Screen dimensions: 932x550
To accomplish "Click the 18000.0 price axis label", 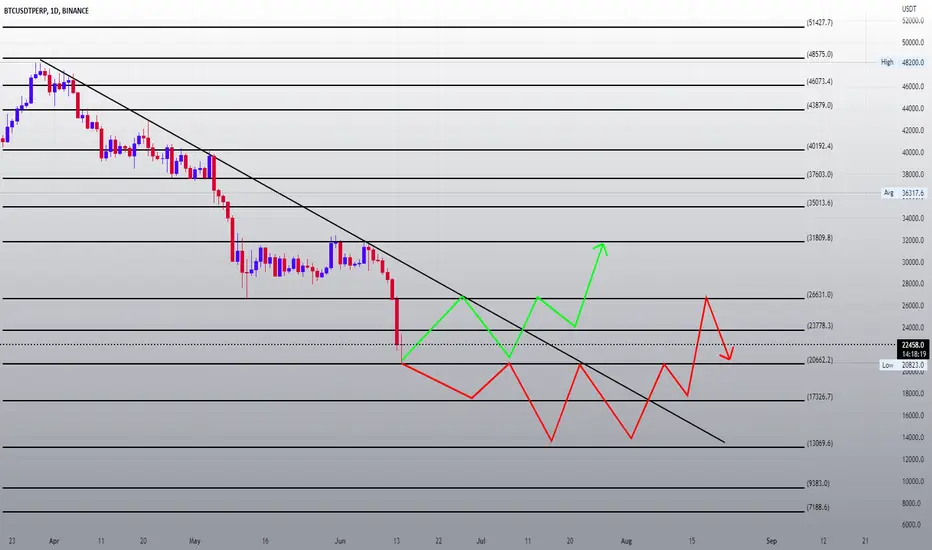I will click(913, 394).
